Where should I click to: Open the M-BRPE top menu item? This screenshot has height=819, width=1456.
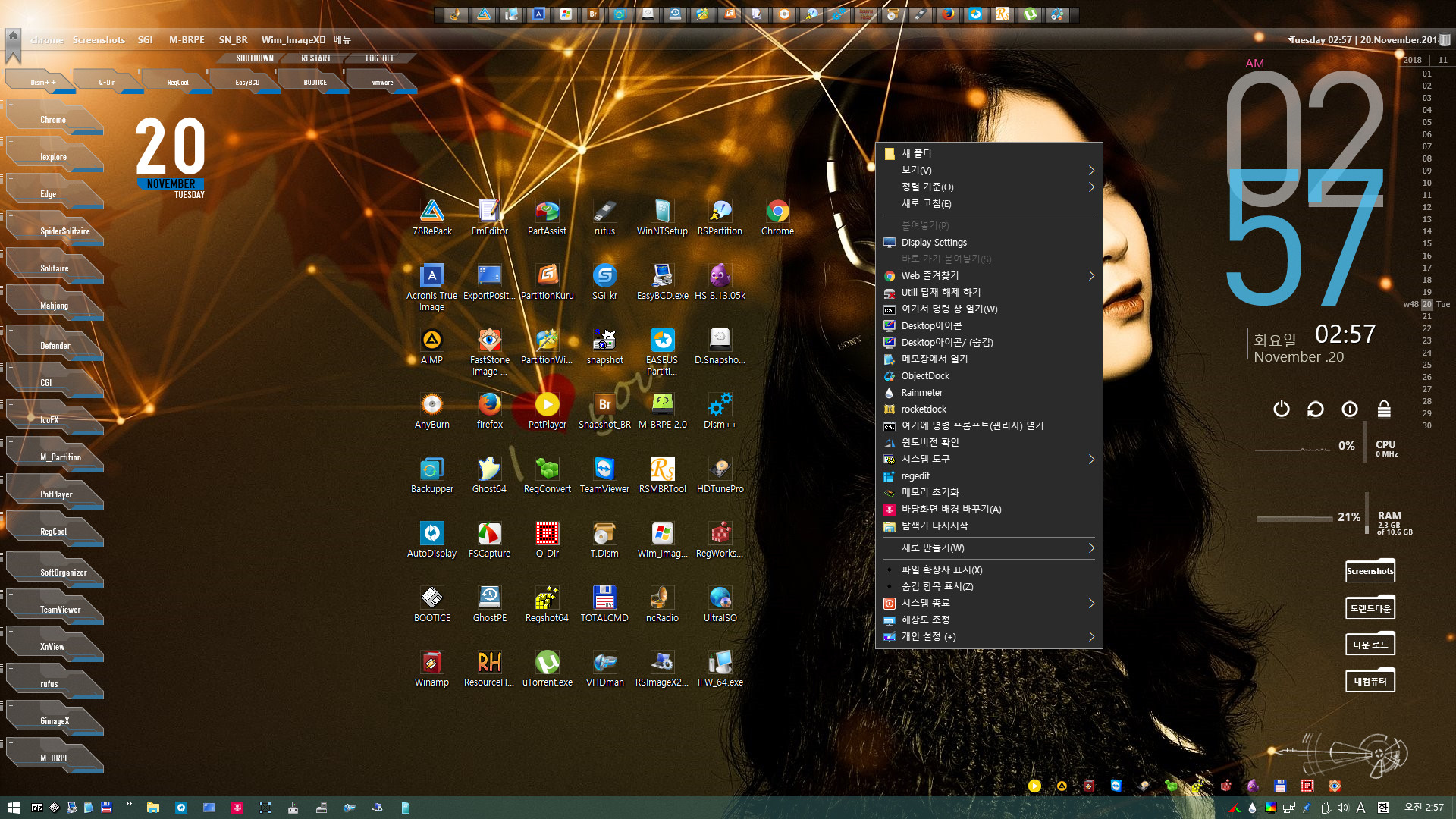187,40
